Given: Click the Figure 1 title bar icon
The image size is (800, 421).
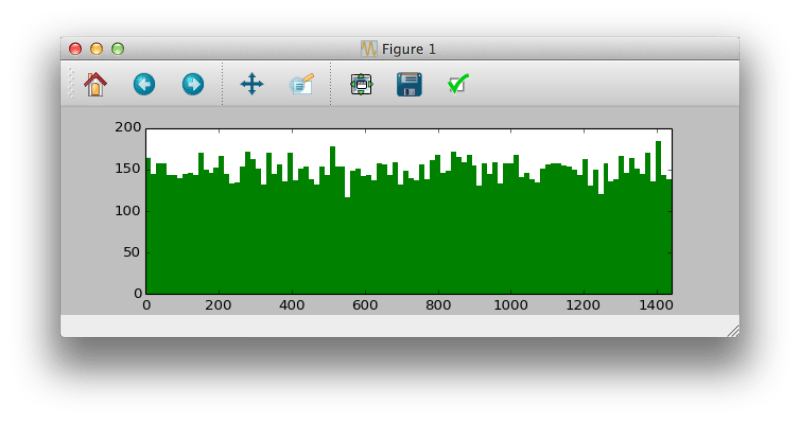Looking at the screenshot, I should 369,49.
